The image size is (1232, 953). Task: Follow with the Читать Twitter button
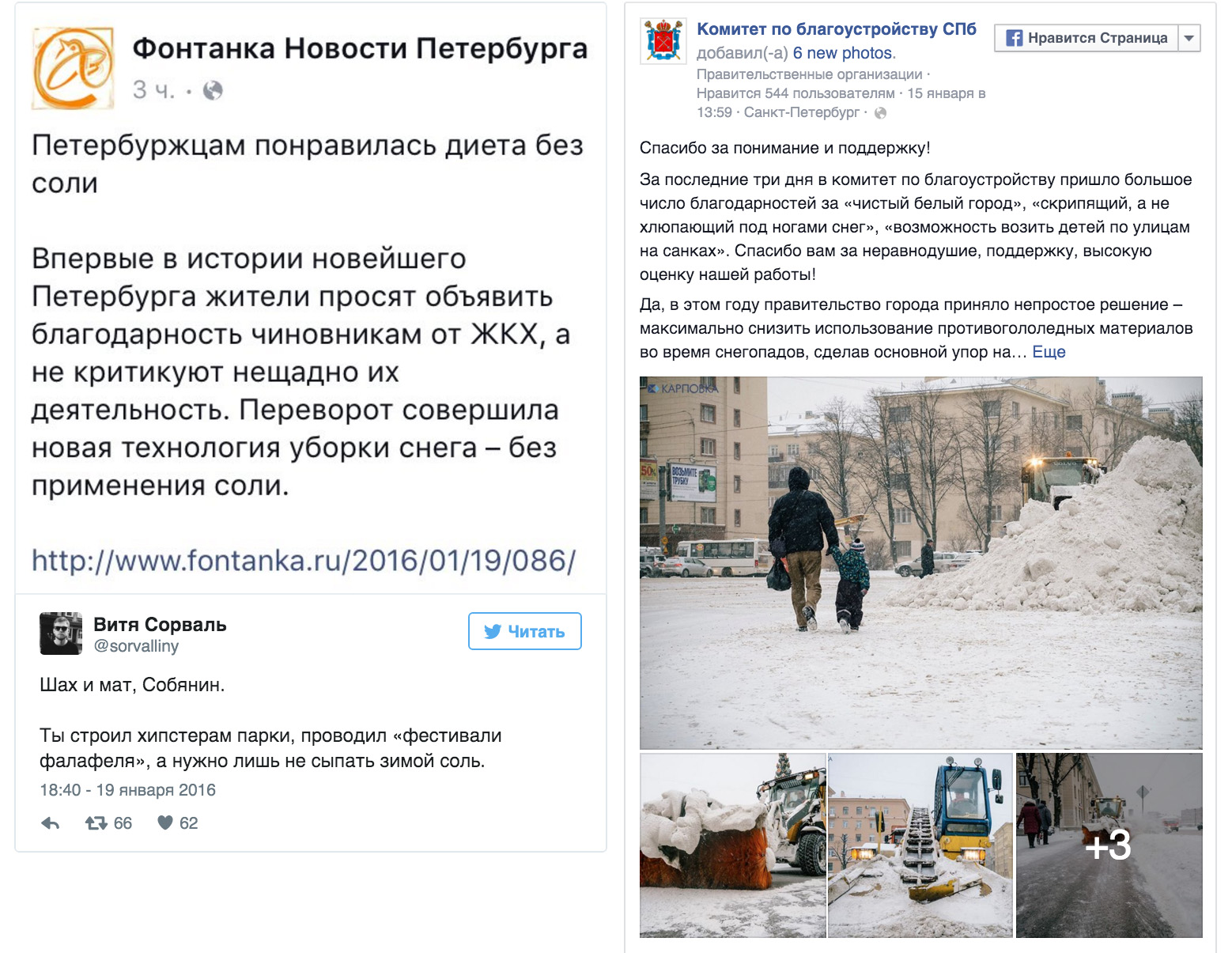click(x=525, y=631)
